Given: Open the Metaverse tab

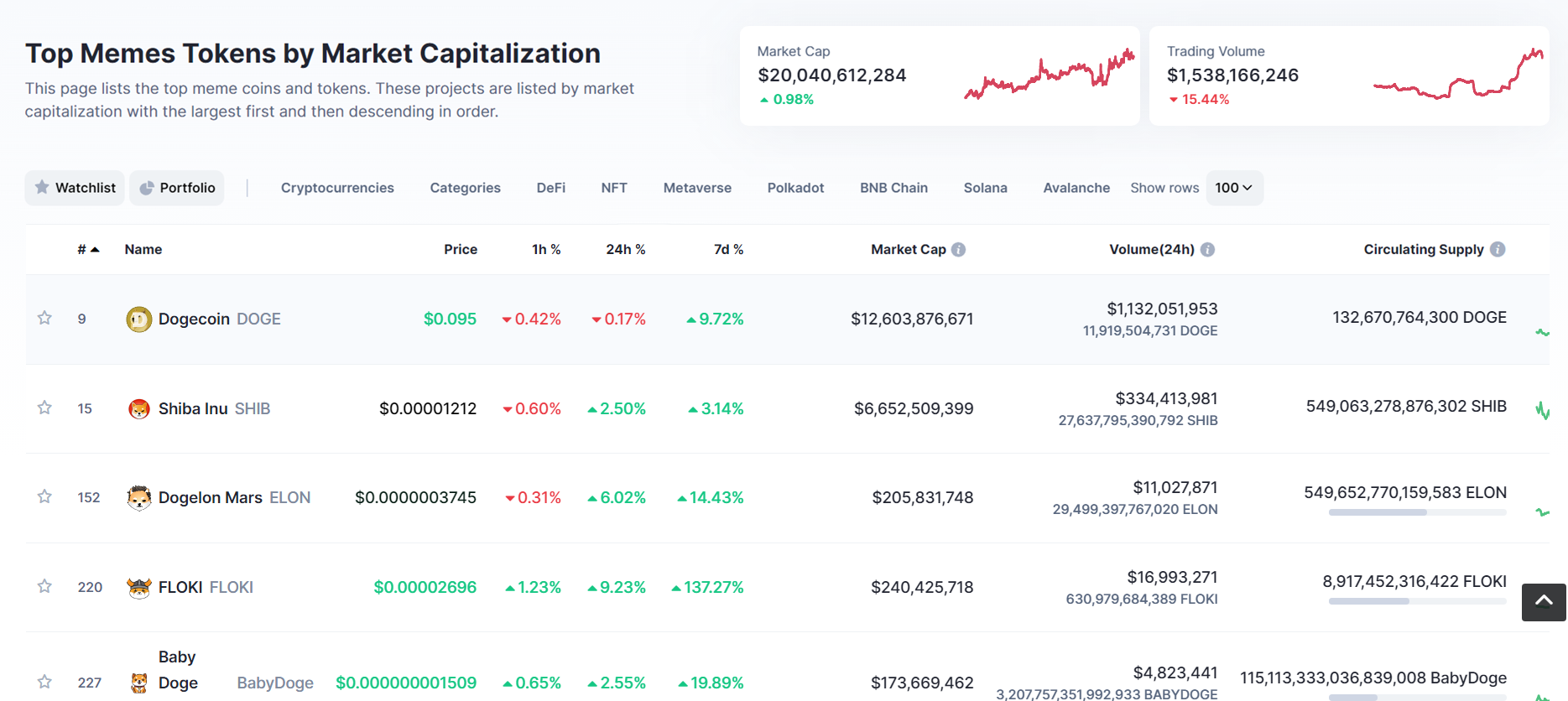Looking at the screenshot, I should [697, 188].
